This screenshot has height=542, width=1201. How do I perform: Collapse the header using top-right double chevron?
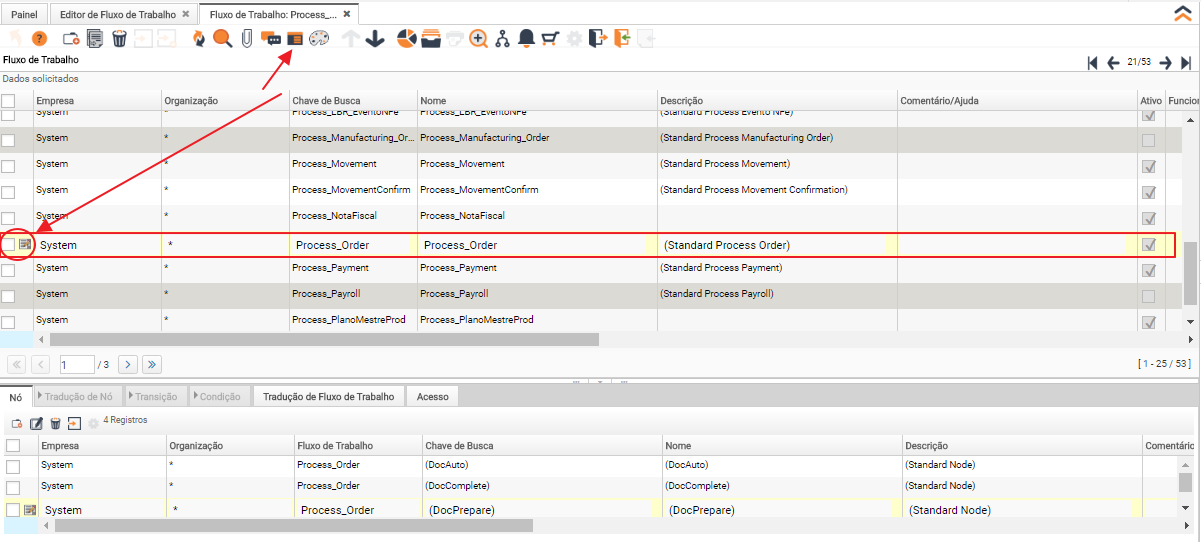[1181, 13]
